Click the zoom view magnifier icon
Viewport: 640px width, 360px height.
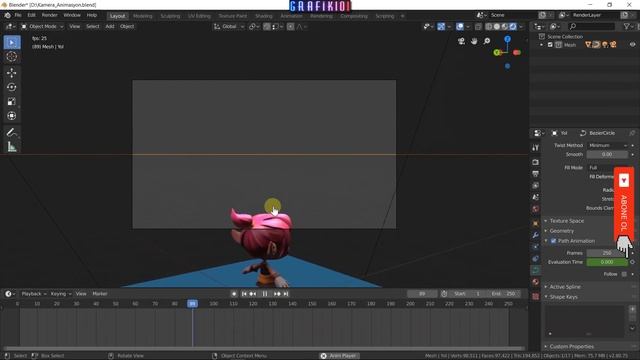(487, 41)
